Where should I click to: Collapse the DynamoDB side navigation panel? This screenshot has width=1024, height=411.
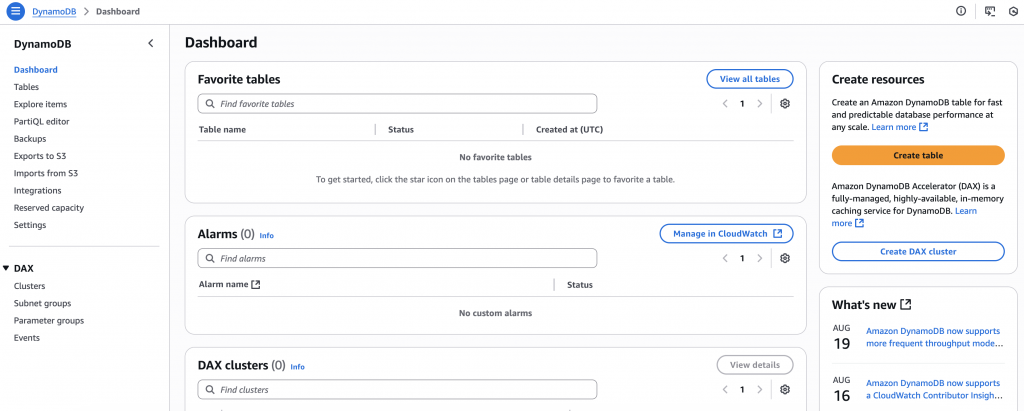(x=151, y=43)
